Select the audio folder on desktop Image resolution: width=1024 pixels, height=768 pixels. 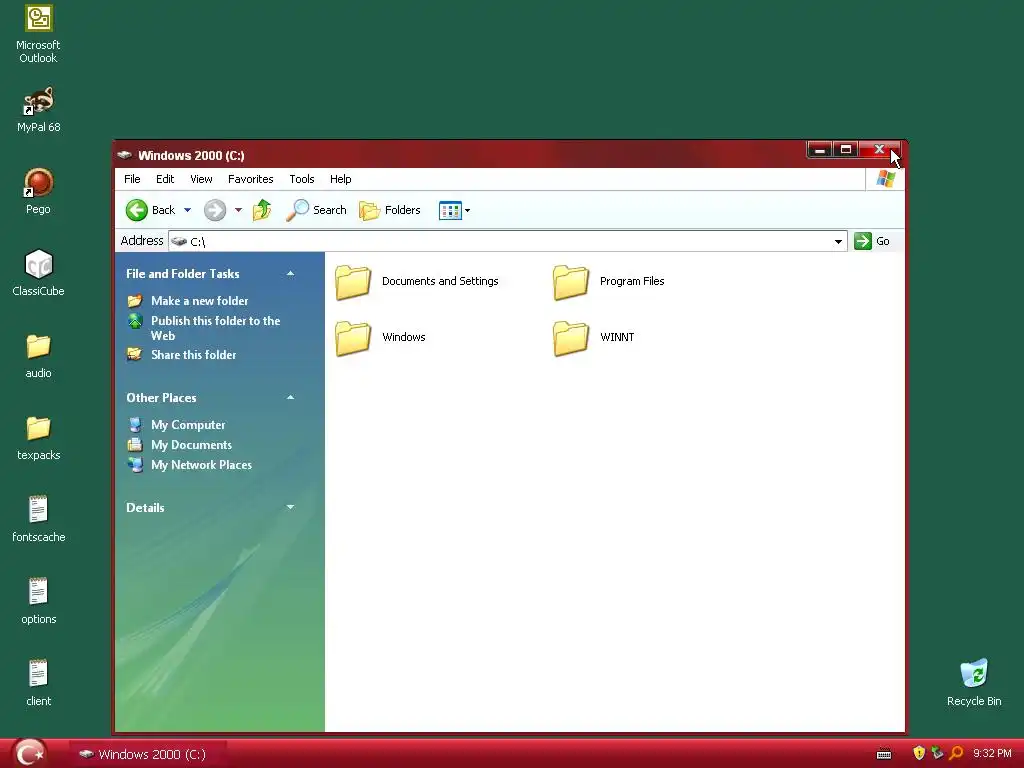[38, 355]
